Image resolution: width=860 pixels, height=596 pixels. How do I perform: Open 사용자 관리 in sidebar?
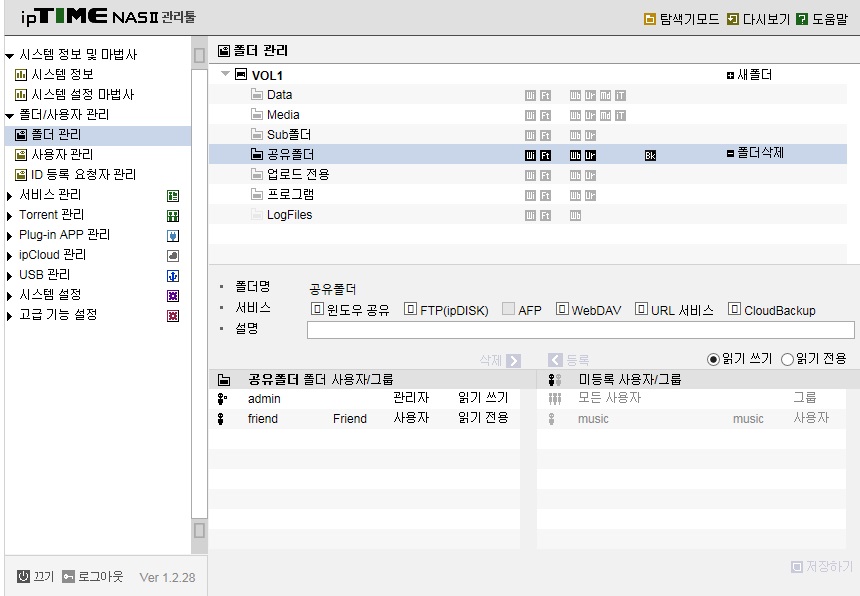pyautogui.click(x=62, y=155)
